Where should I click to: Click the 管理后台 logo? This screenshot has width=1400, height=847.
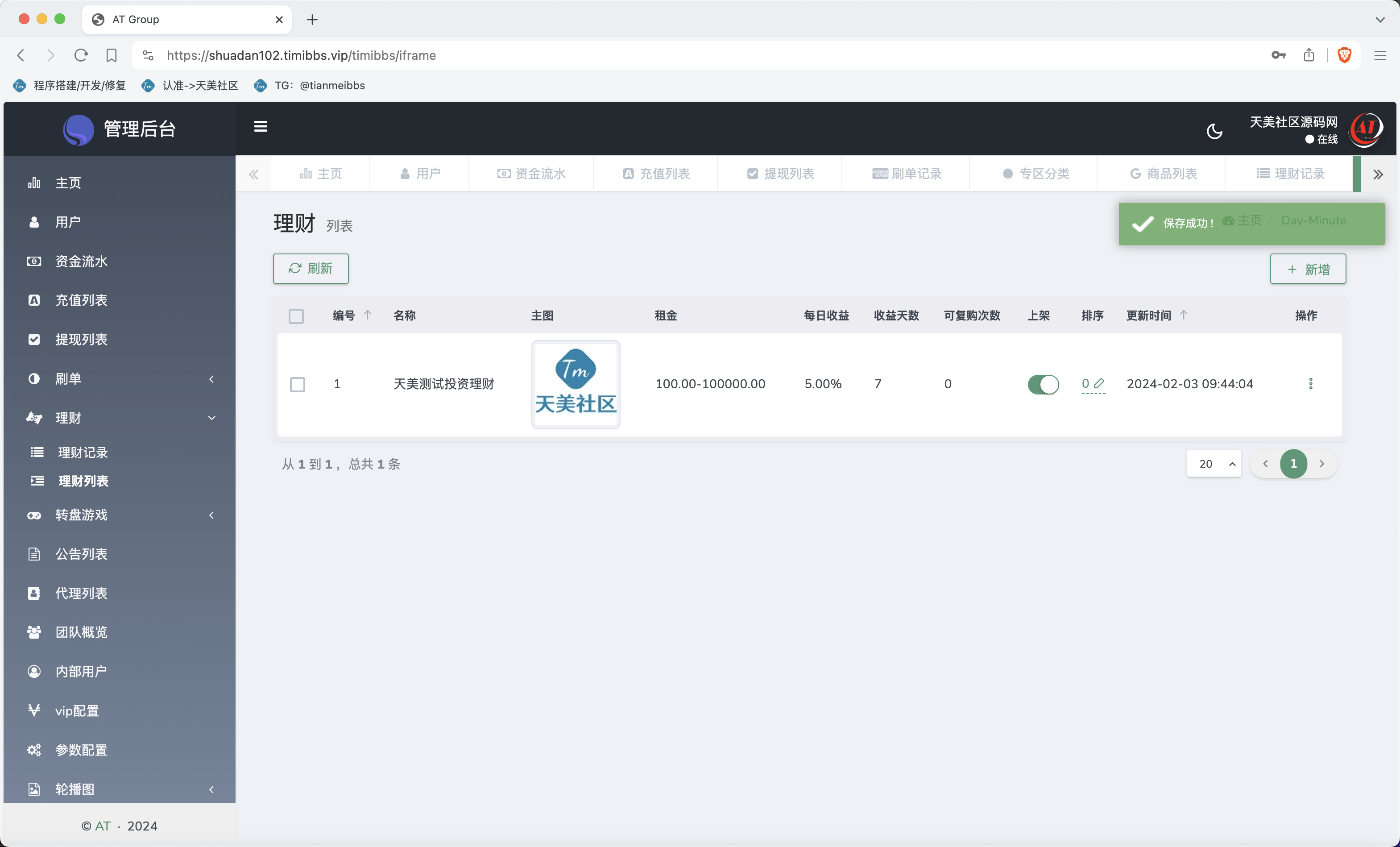[119, 129]
